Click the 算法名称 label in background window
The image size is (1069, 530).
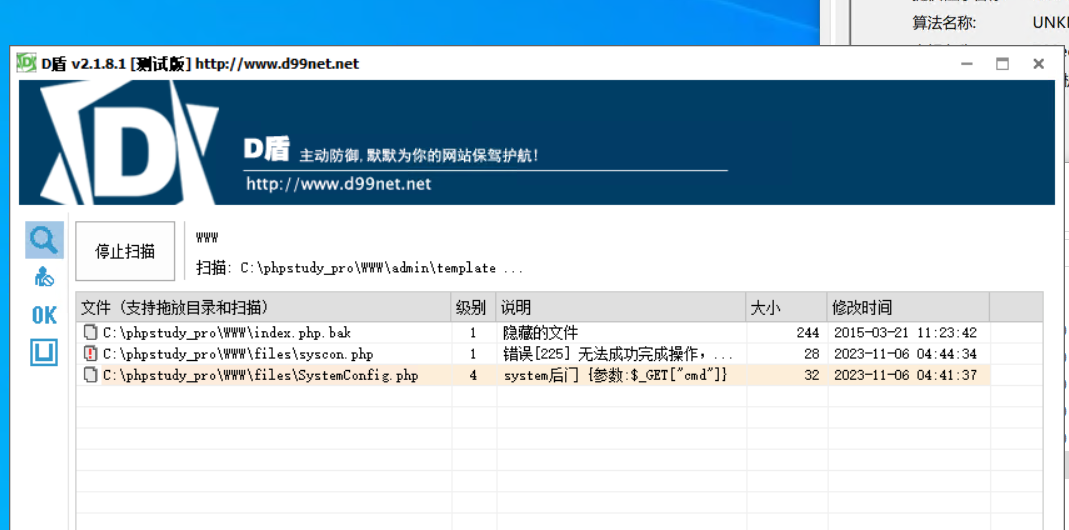coord(944,23)
